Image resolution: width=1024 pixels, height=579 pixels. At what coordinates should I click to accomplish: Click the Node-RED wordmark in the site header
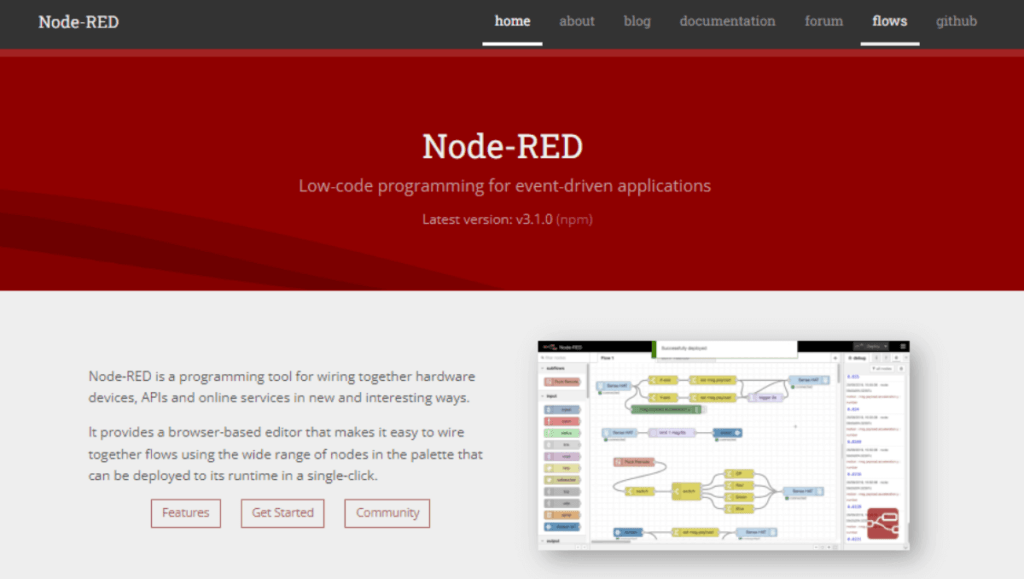click(x=78, y=21)
